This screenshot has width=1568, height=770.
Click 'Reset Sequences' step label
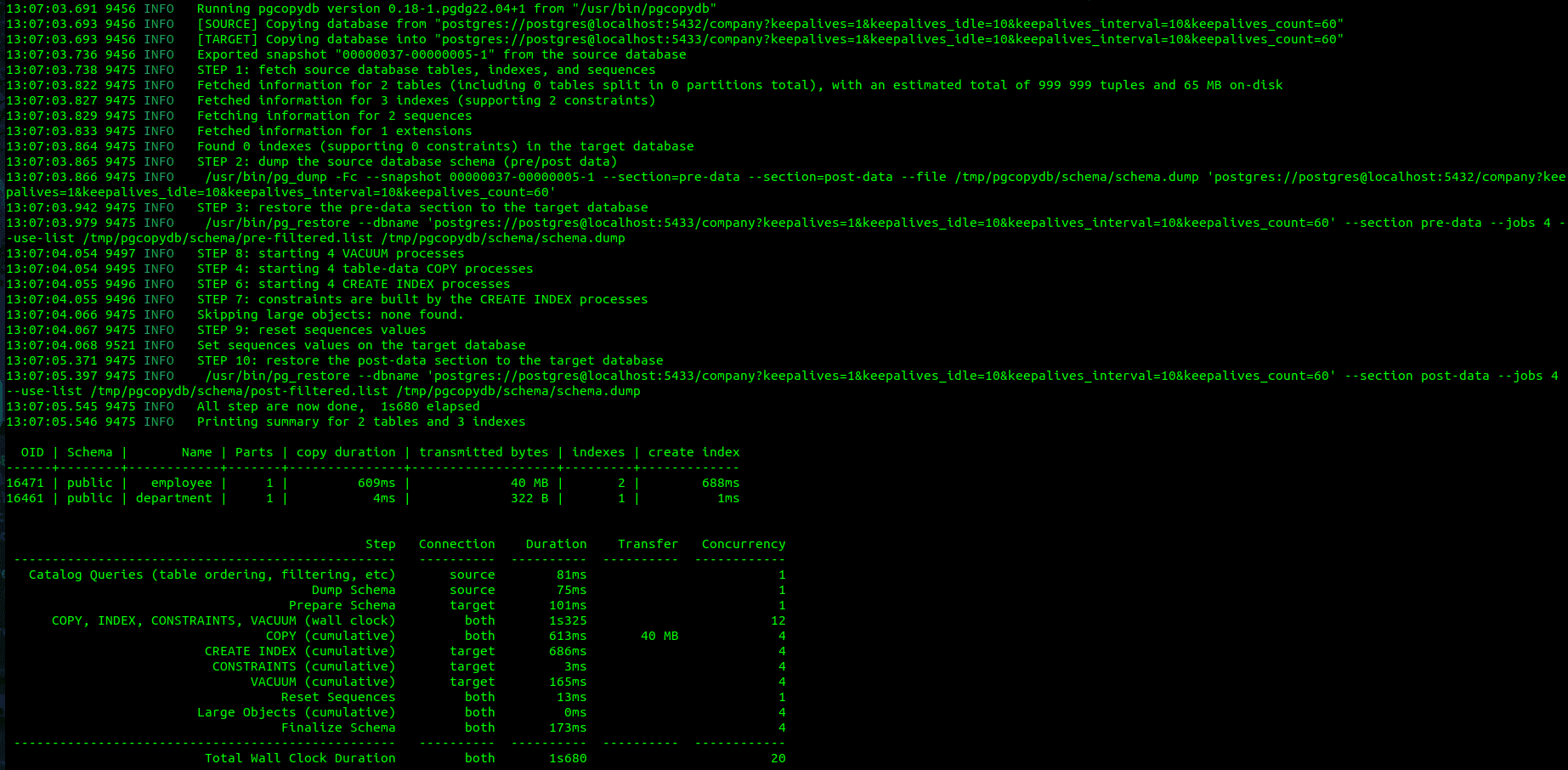coord(338,697)
